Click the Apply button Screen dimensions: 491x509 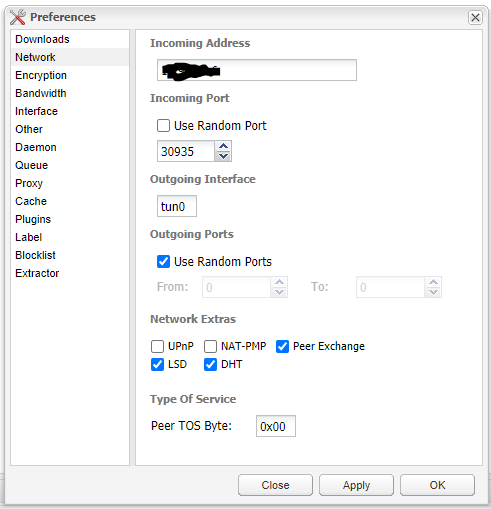pyautogui.click(x=356, y=485)
